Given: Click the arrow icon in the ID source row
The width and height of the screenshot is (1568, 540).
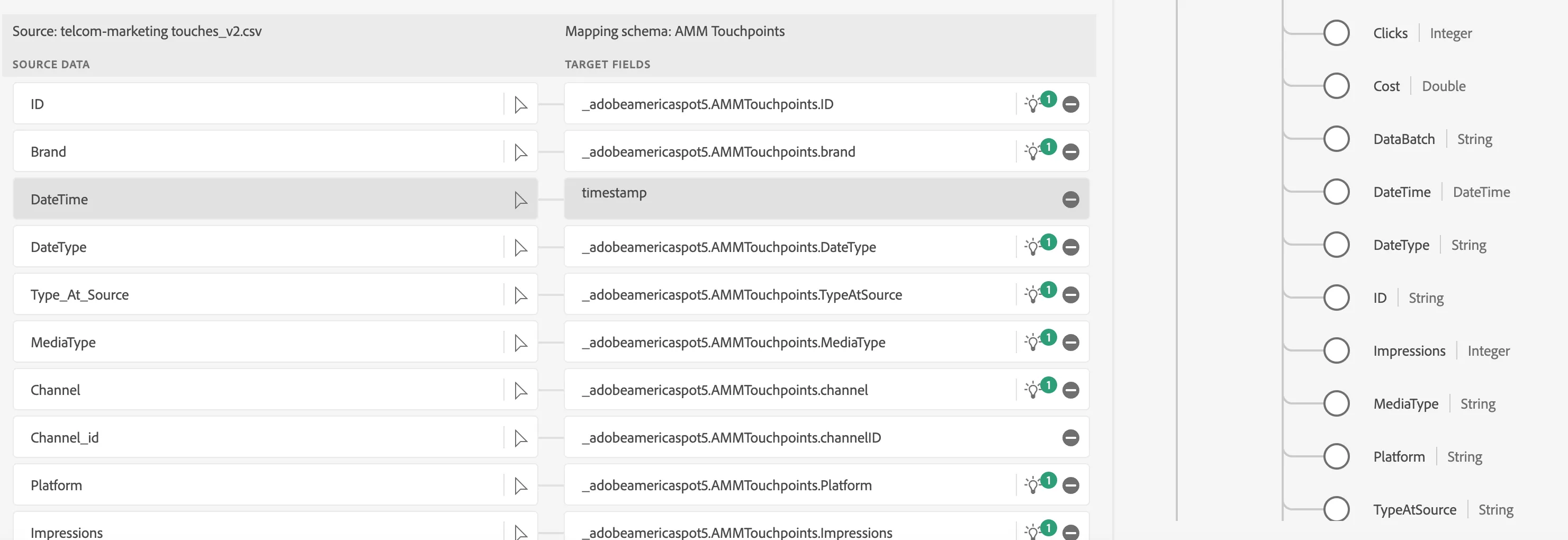Looking at the screenshot, I should tap(520, 105).
